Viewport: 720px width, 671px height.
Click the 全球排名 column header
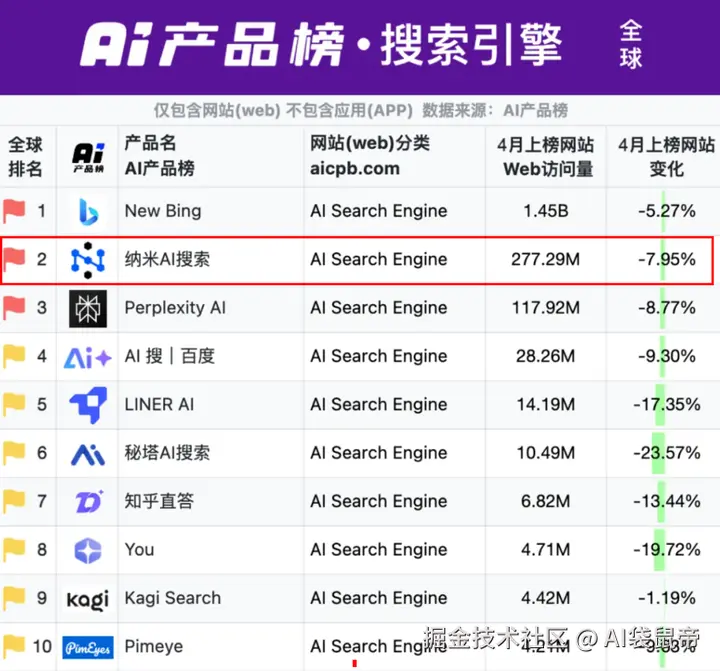click(x=25, y=157)
